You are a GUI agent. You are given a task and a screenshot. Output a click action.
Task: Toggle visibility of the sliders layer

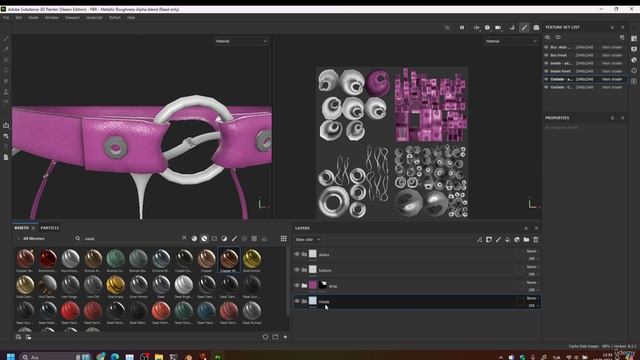pos(297,254)
